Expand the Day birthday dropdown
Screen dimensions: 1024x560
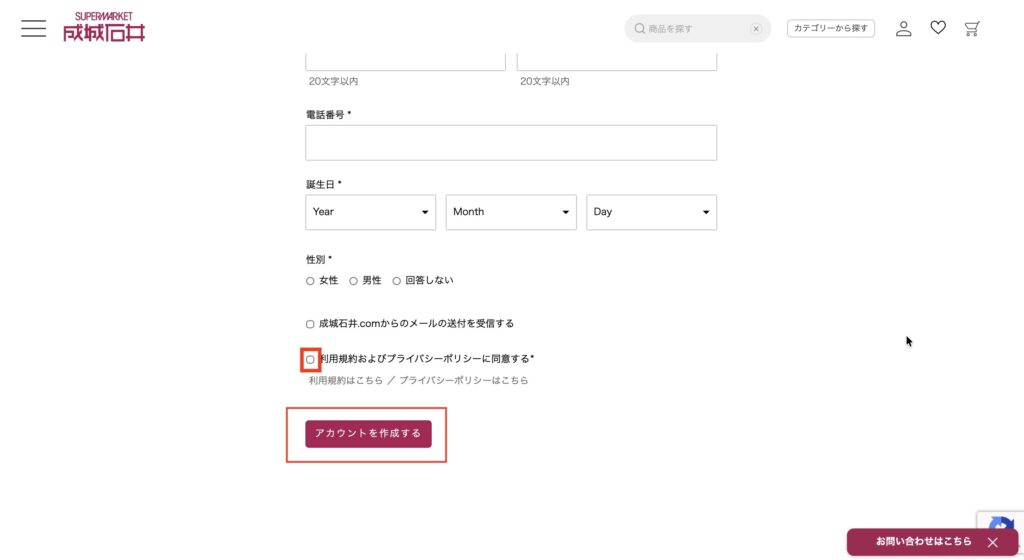651,212
